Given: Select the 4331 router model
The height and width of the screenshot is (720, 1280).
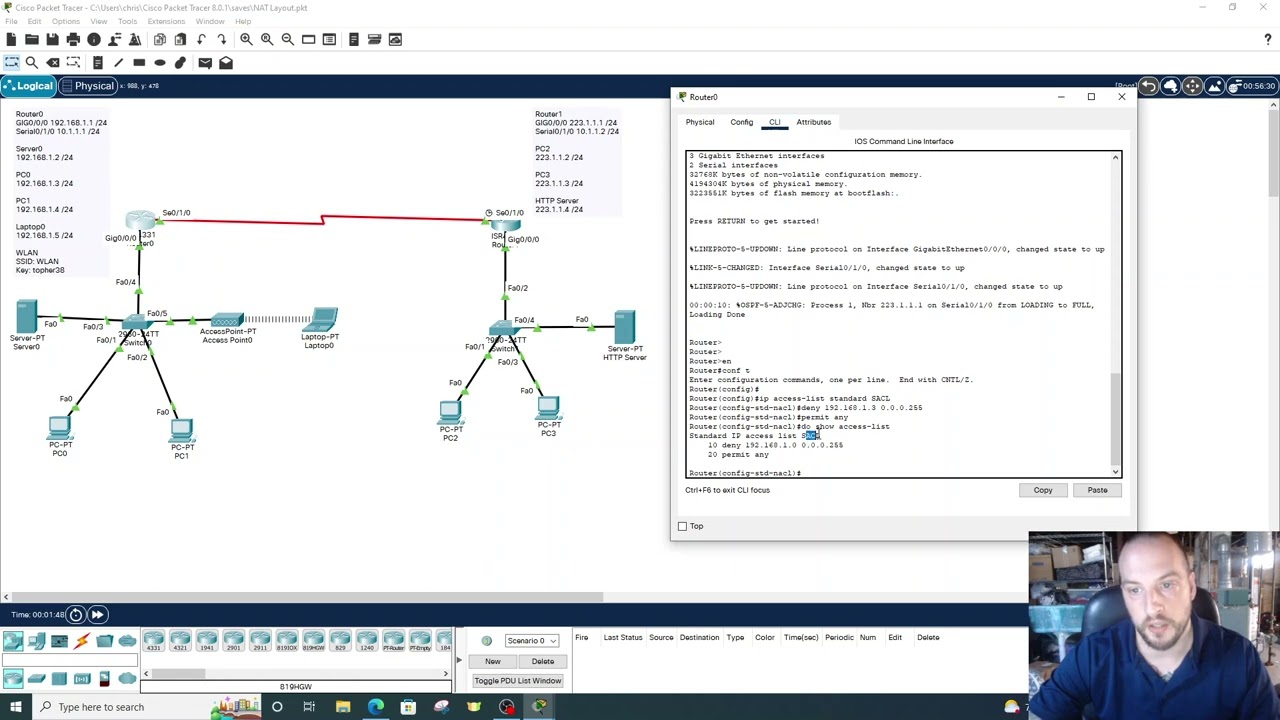Looking at the screenshot, I should (153, 641).
